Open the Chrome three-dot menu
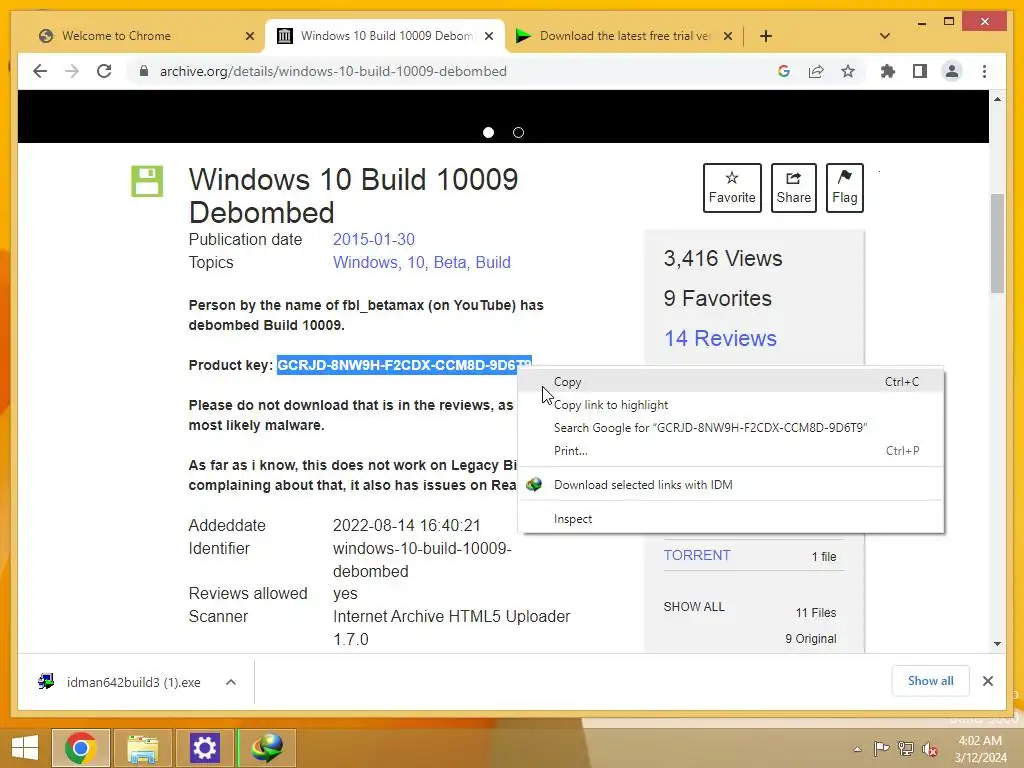Viewport: 1024px width, 768px height. 984,71
